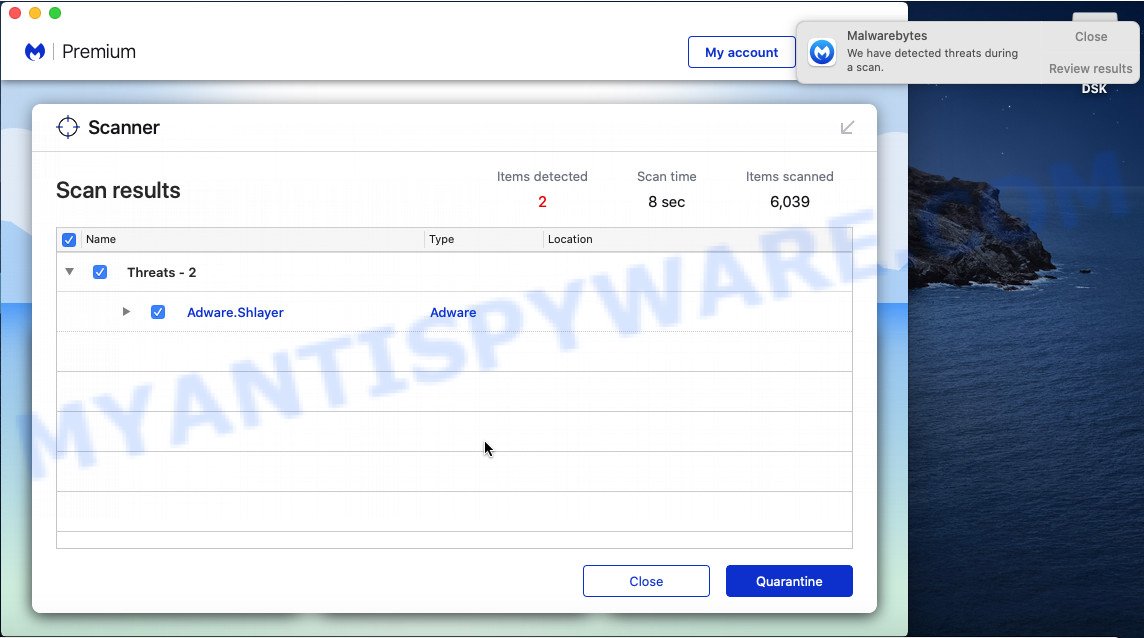
Task: Click the Malwarebytes notification title
Action: pos(886,36)
